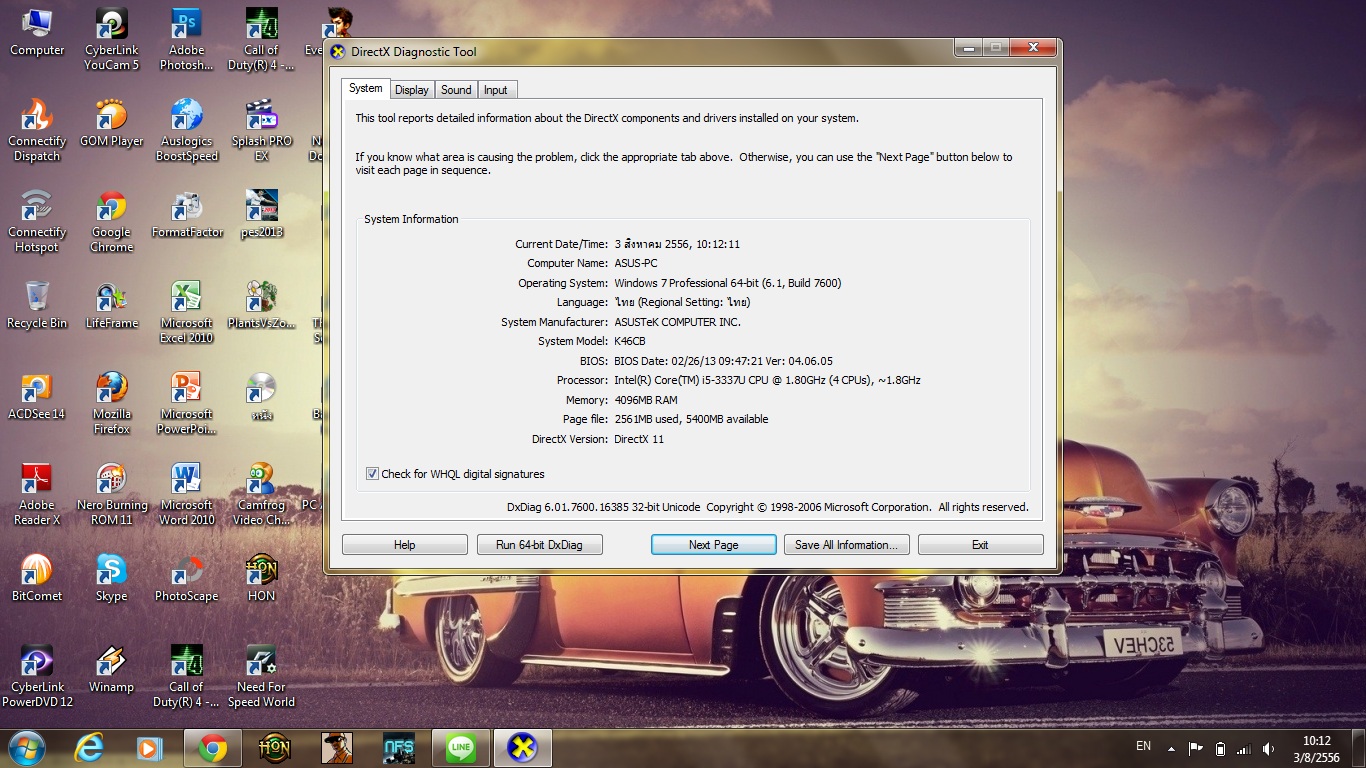Click the ASUSTeK COMPUTER INC. manufacturer value

pyautogui.click(x=678, y=322)
